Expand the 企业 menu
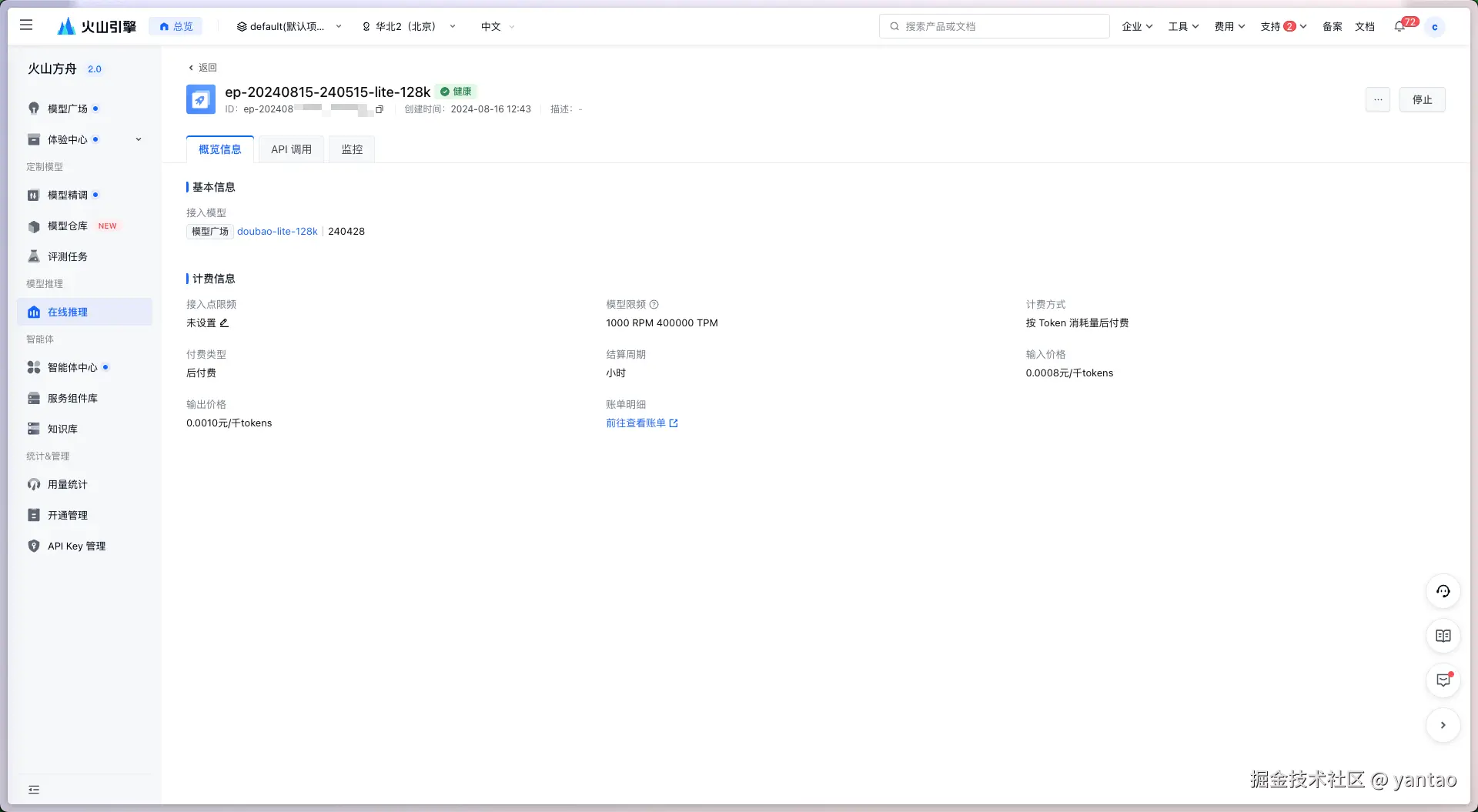Viewport: 1478px width, 812px height. [1137, 26]
